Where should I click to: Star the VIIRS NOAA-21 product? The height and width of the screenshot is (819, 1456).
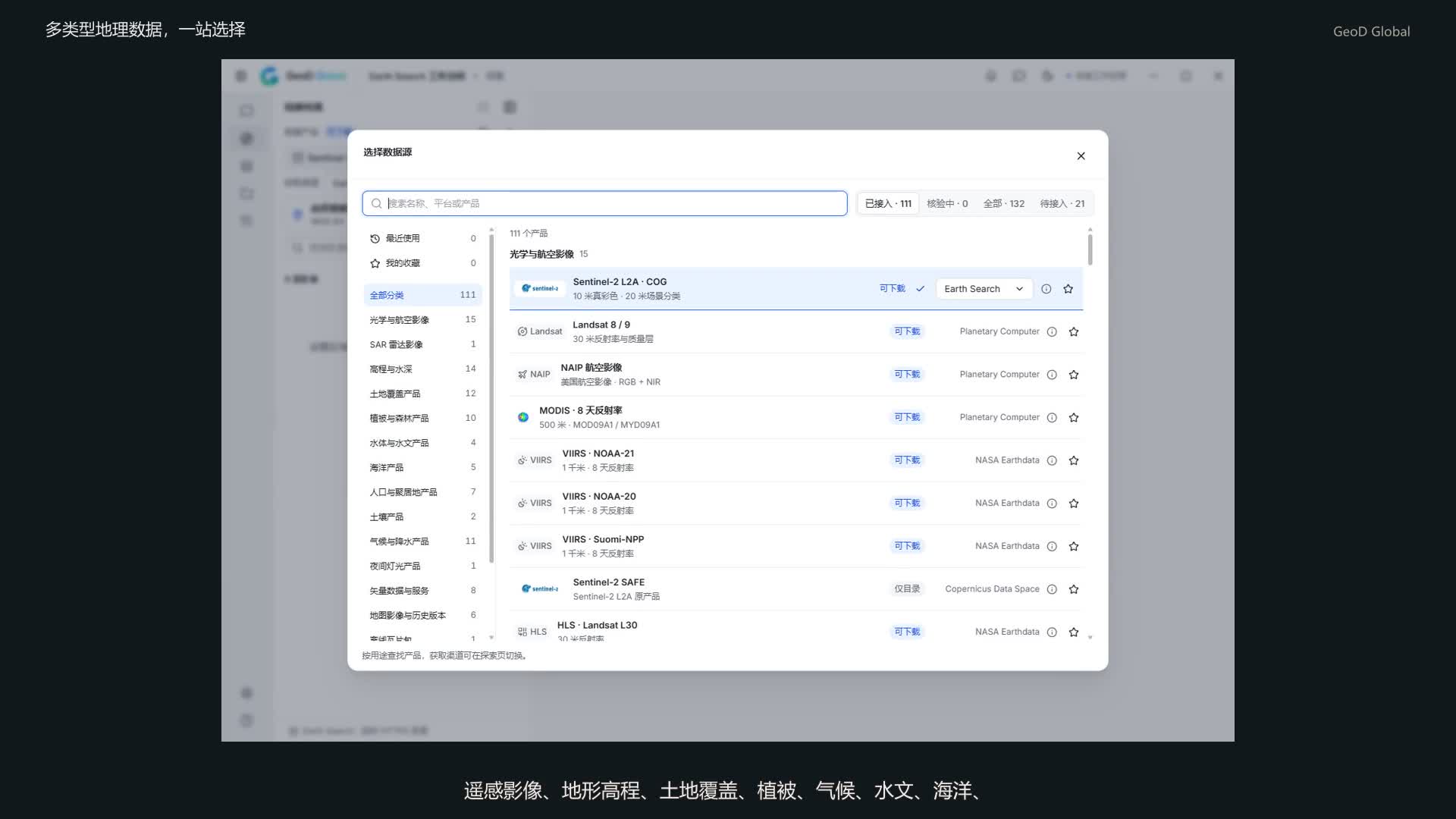pos(1073,460)
